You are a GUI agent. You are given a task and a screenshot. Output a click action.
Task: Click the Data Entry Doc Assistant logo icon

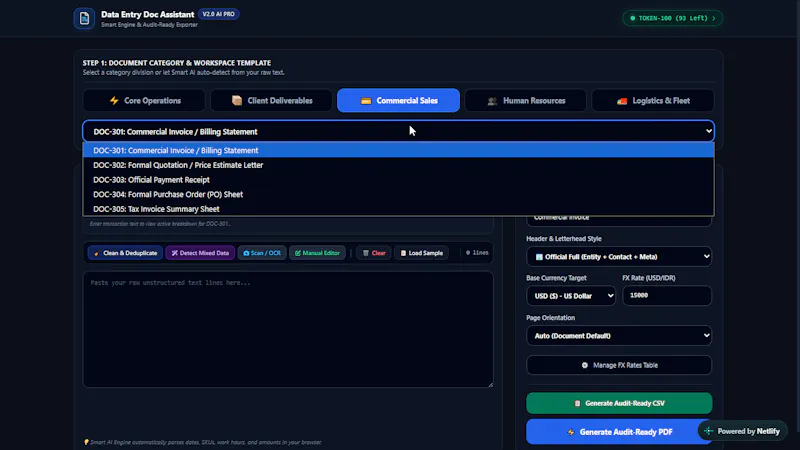tap(84, 18)
